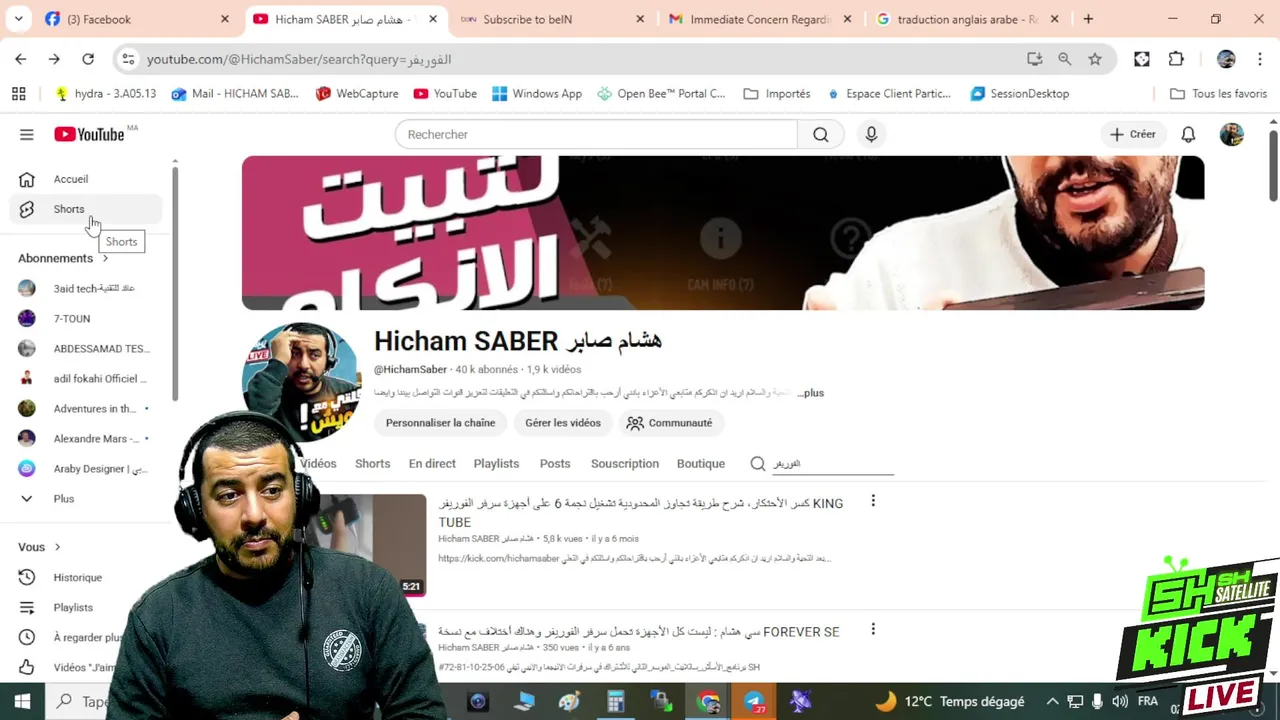Expand the Vous section chevron

coord(57,547)
